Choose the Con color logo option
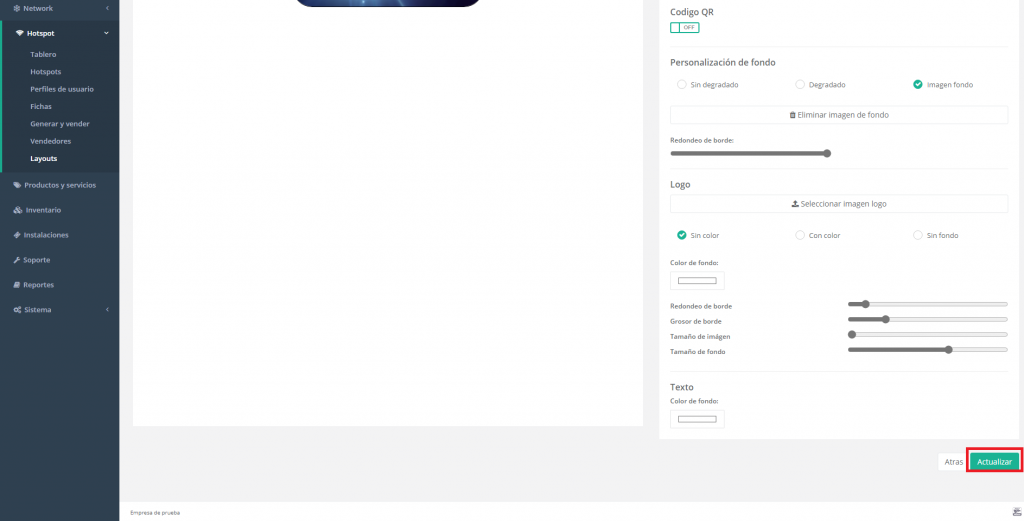Screen dimensions: 1024x521 point(800,235)
